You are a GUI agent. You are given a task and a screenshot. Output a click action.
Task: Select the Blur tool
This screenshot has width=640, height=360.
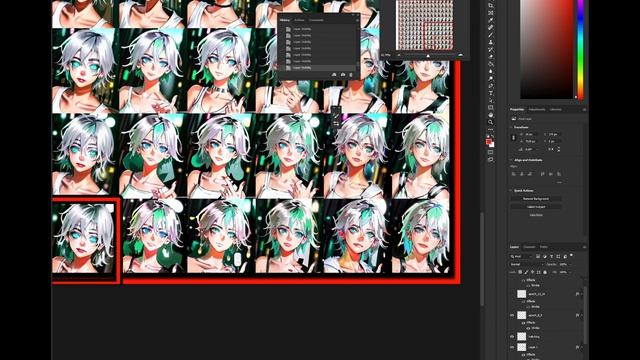click(491, 71)
